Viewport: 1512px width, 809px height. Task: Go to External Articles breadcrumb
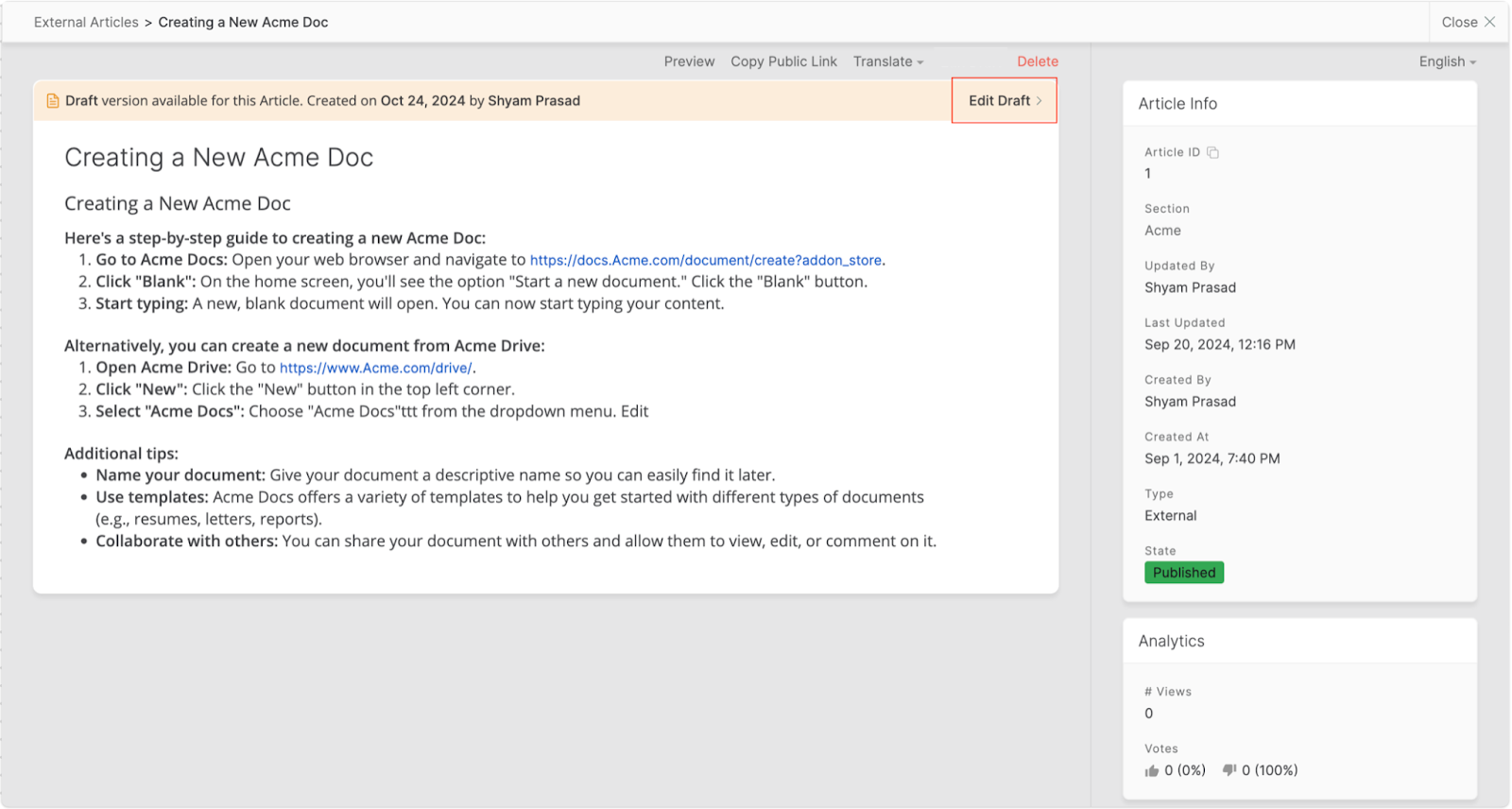click(86, 22)
